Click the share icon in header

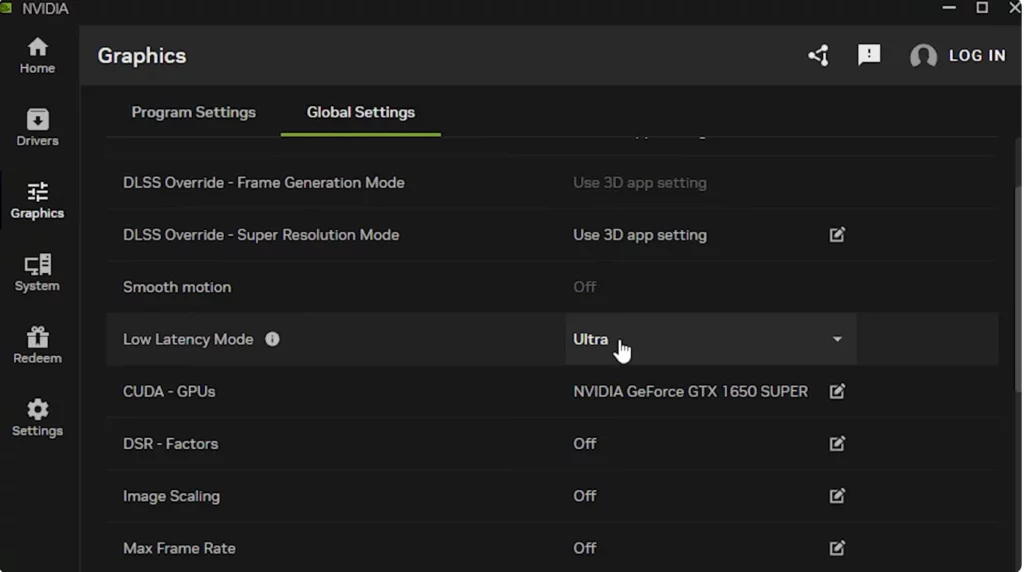coord(818,56)
